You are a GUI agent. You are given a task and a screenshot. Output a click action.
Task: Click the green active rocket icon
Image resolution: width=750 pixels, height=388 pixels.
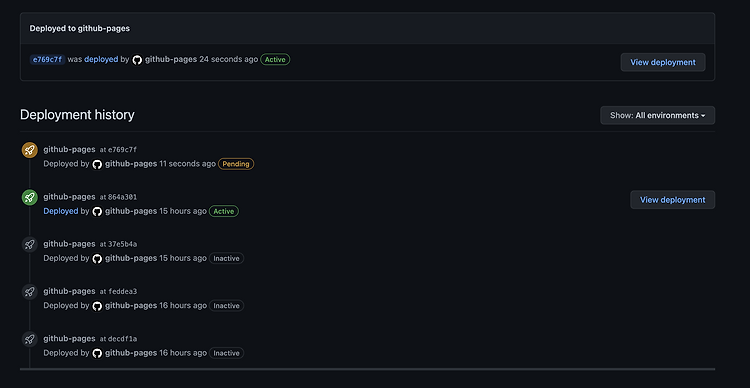(x=30, y=197)
